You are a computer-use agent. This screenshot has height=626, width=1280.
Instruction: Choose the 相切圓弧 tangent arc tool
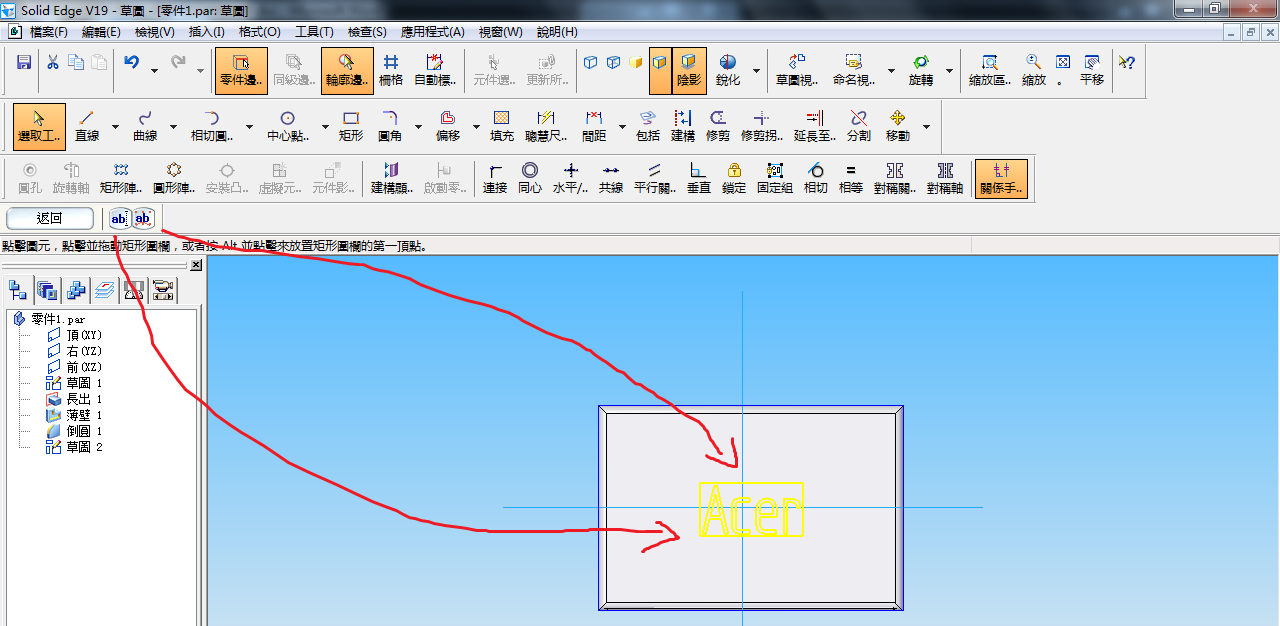pyautogui.click(x=211, y=126)
